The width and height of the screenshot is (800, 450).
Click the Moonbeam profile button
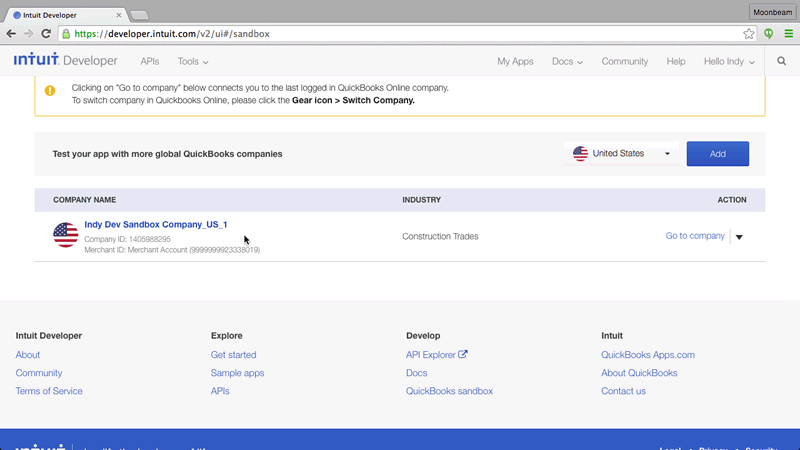pos(772,12)
